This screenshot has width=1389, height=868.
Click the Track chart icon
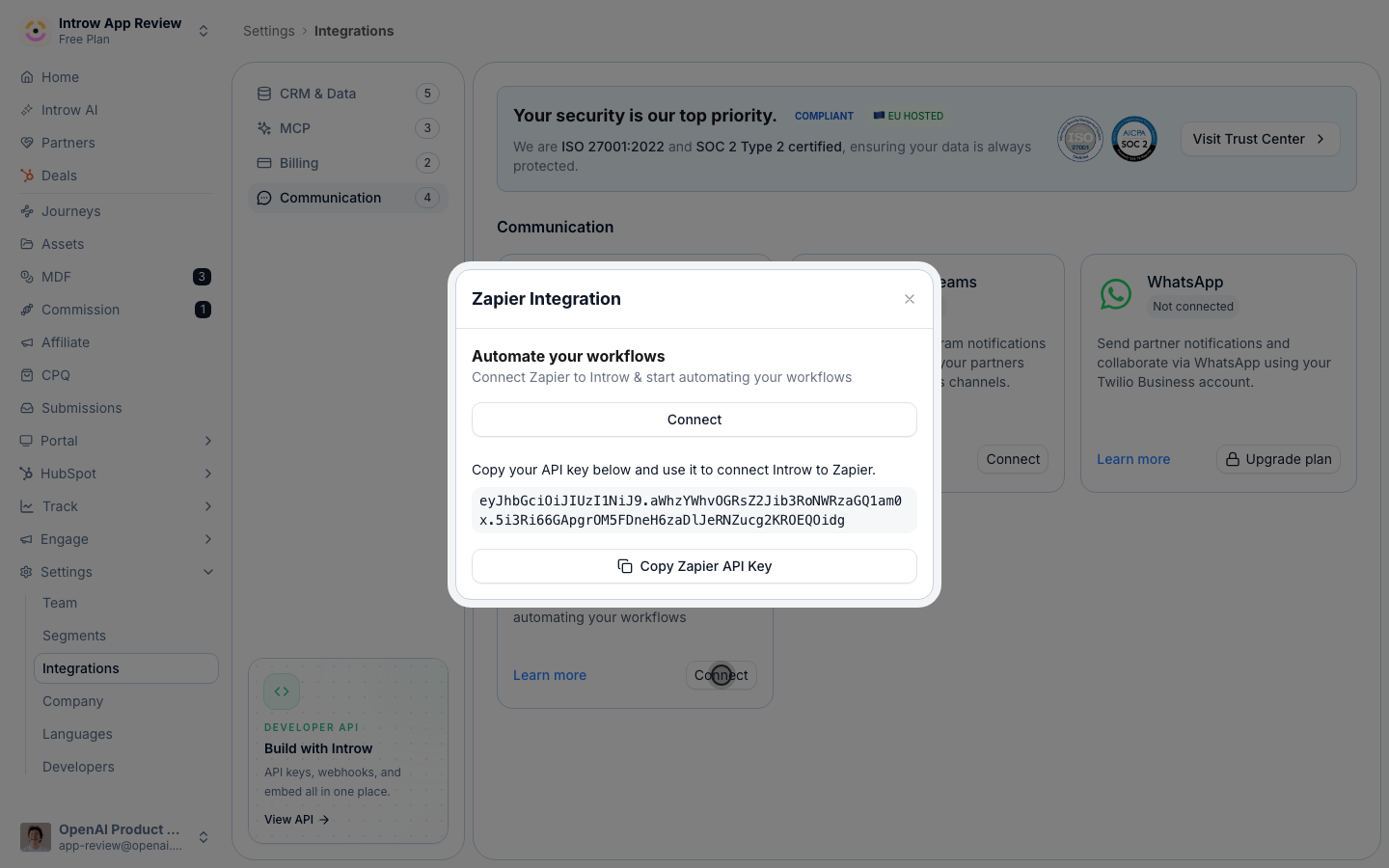(x=27, y=506)
